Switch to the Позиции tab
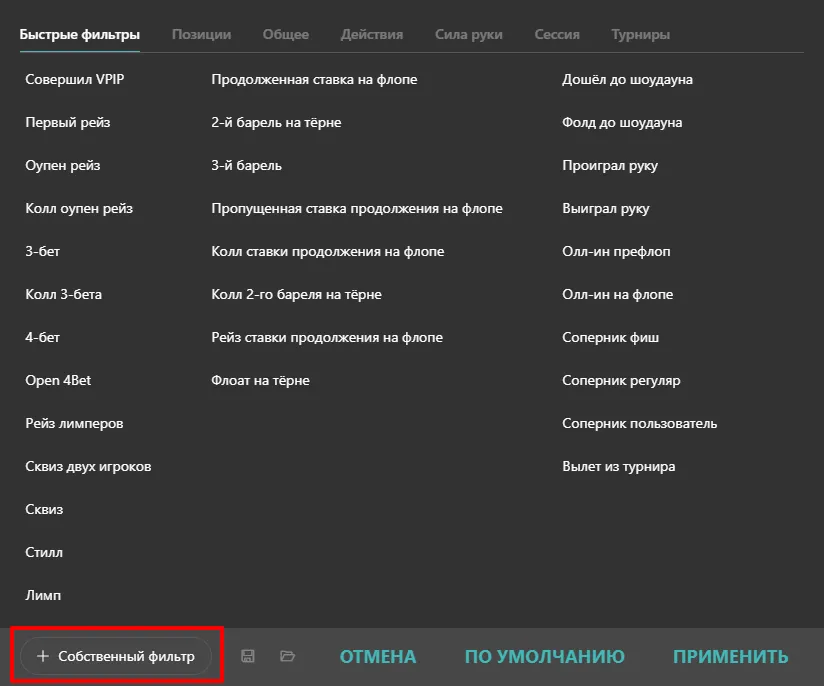This screenshot has width=824, height=686. [201, 34]
